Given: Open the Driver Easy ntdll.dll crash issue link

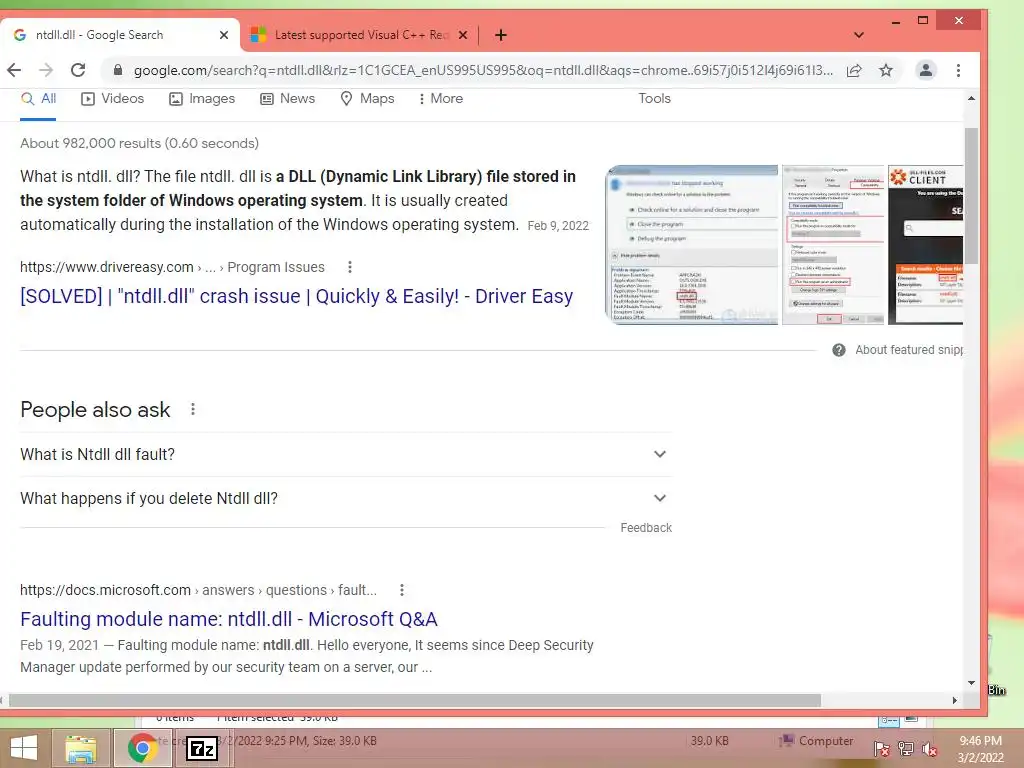Looking at the screenshot, I should [x=296, y=296].
